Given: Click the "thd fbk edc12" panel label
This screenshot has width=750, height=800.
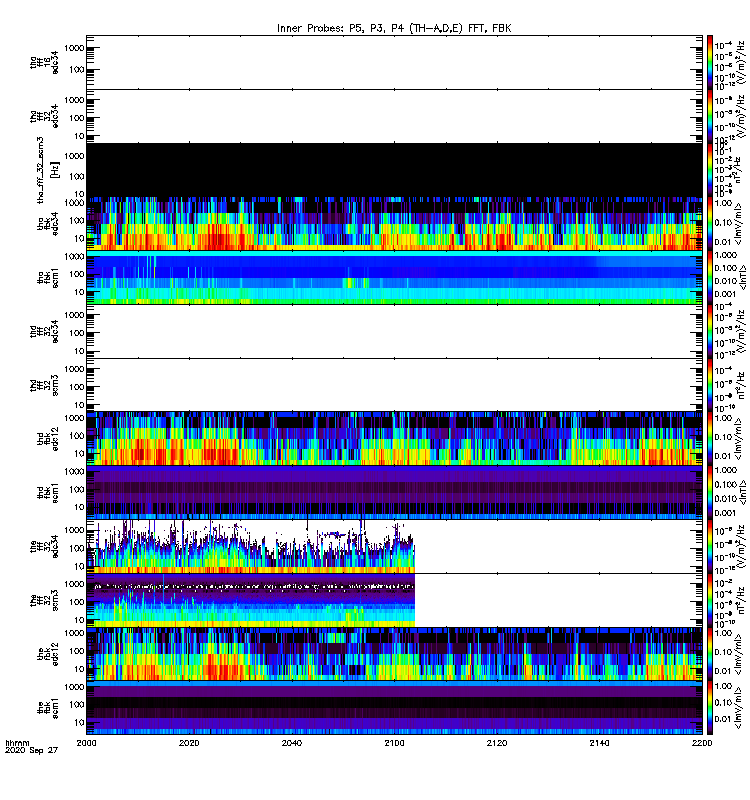Looking at the screenshot, I should pyautogui.click(x=47, y=439).
